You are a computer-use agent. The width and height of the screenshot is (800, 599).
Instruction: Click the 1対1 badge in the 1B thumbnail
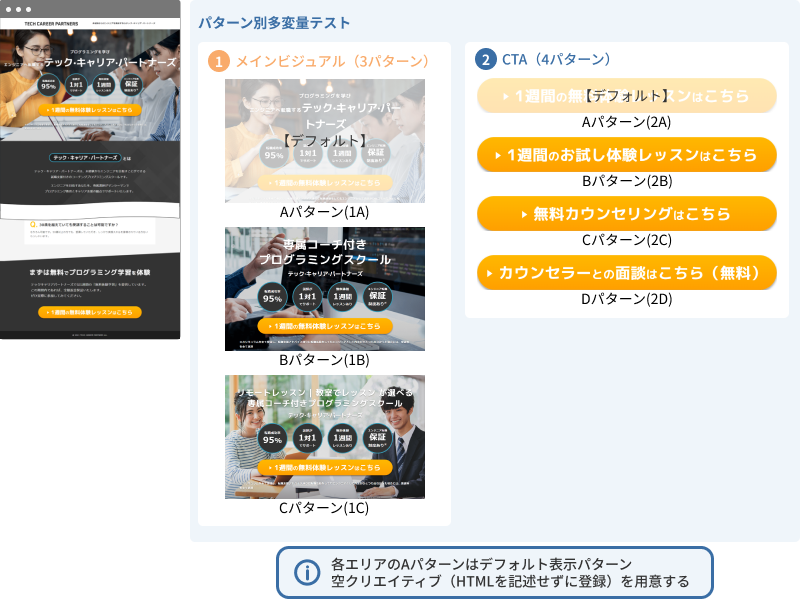point(307,297)
